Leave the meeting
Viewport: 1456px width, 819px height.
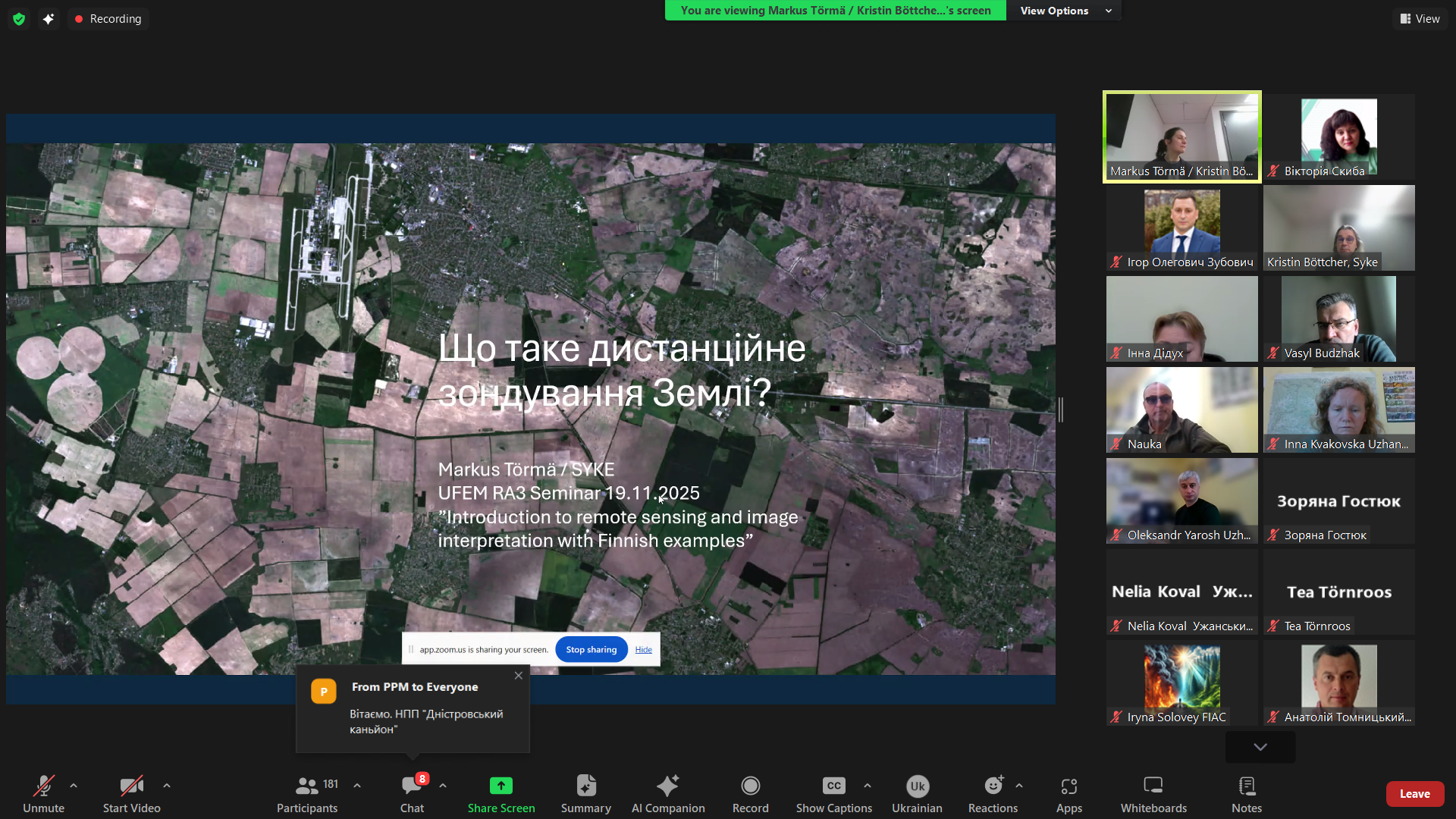pos(1415,793)
